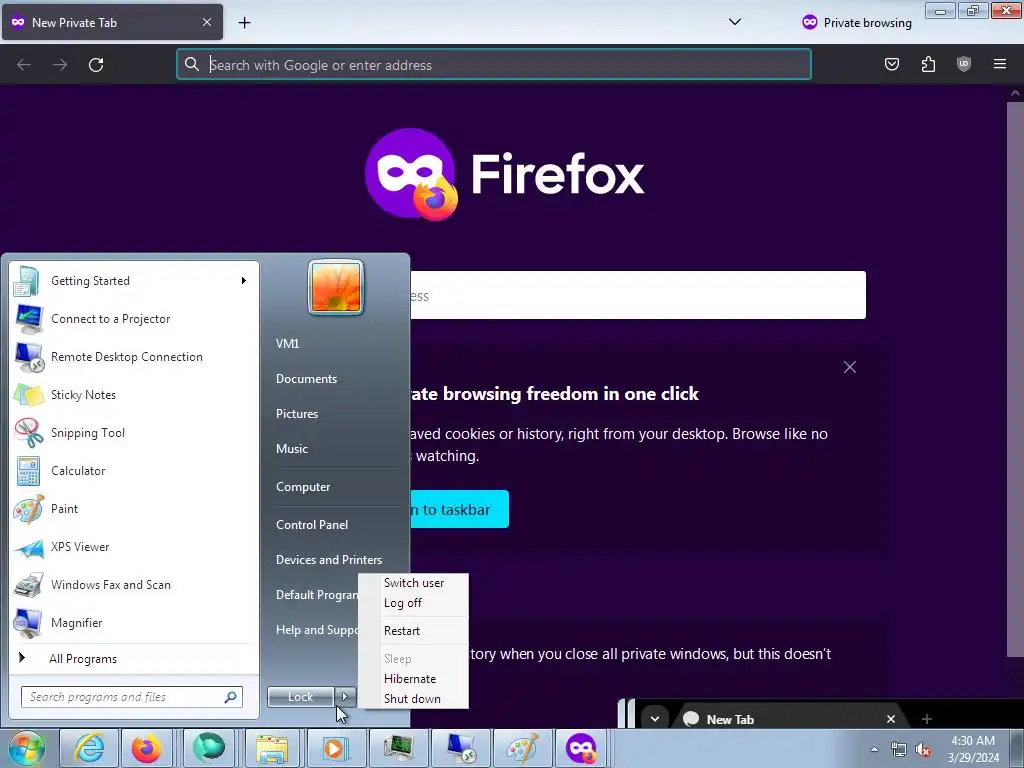The height and width of the screenshot is (768, 1024).
Task: Click the green globe taskbar icon
Action: 209,748
